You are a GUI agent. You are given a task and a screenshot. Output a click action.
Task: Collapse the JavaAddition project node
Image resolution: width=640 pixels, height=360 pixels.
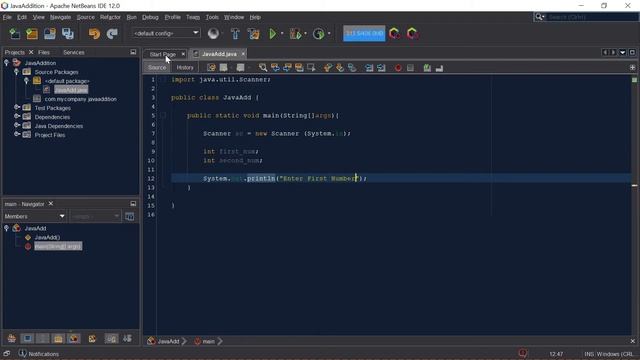(7, 62)
